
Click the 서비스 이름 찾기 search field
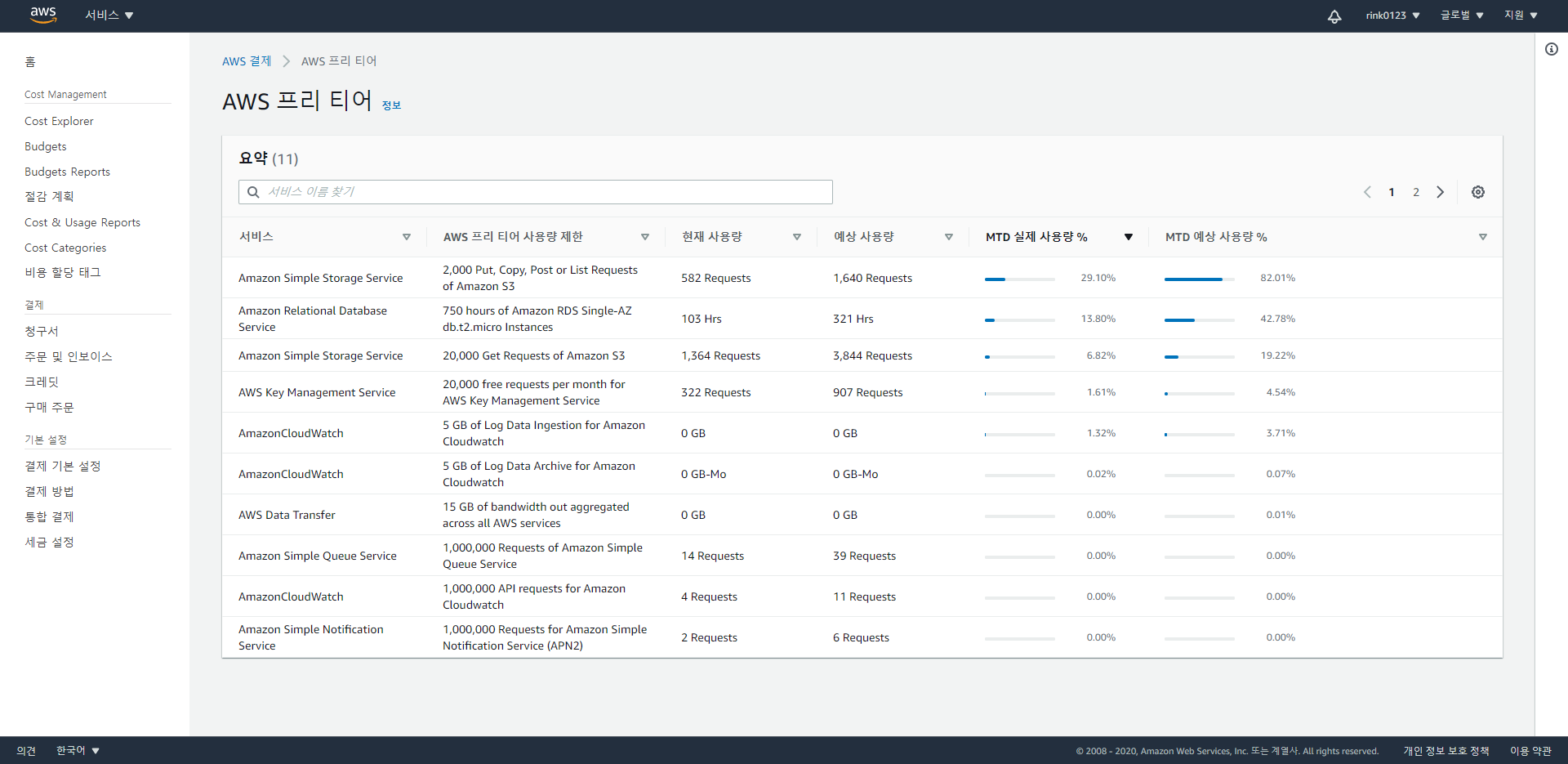[x=536, y=192]
